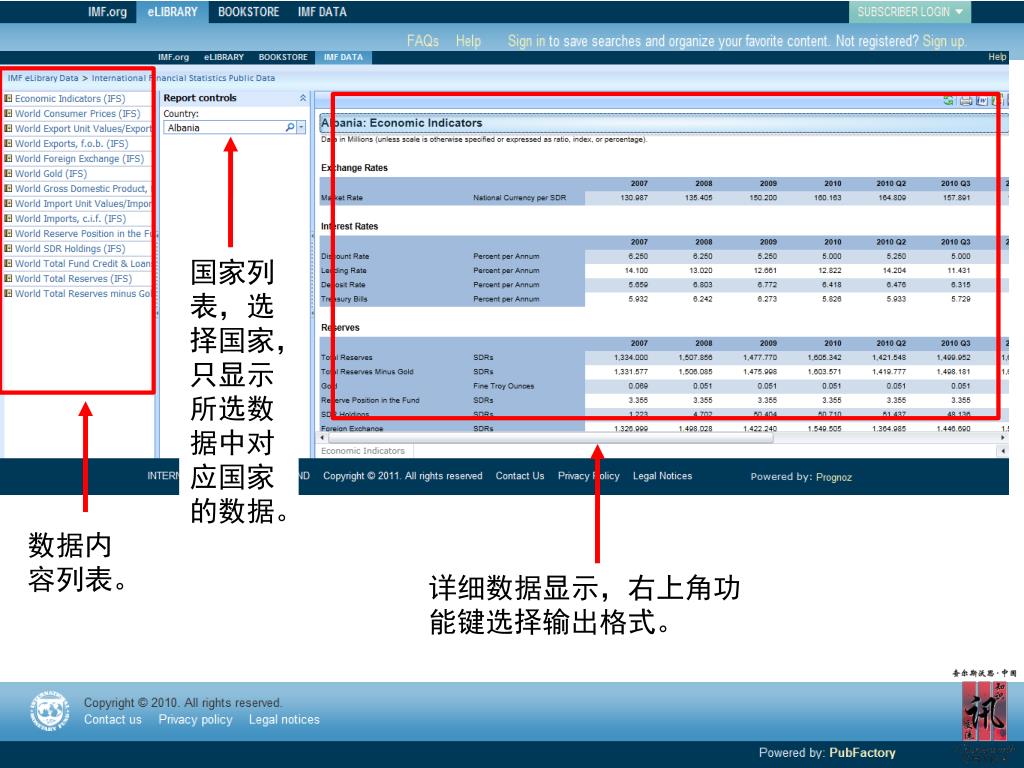Open World Export Unit Values report
This screenshot has width=1024, height=768.
coord(83,129)
